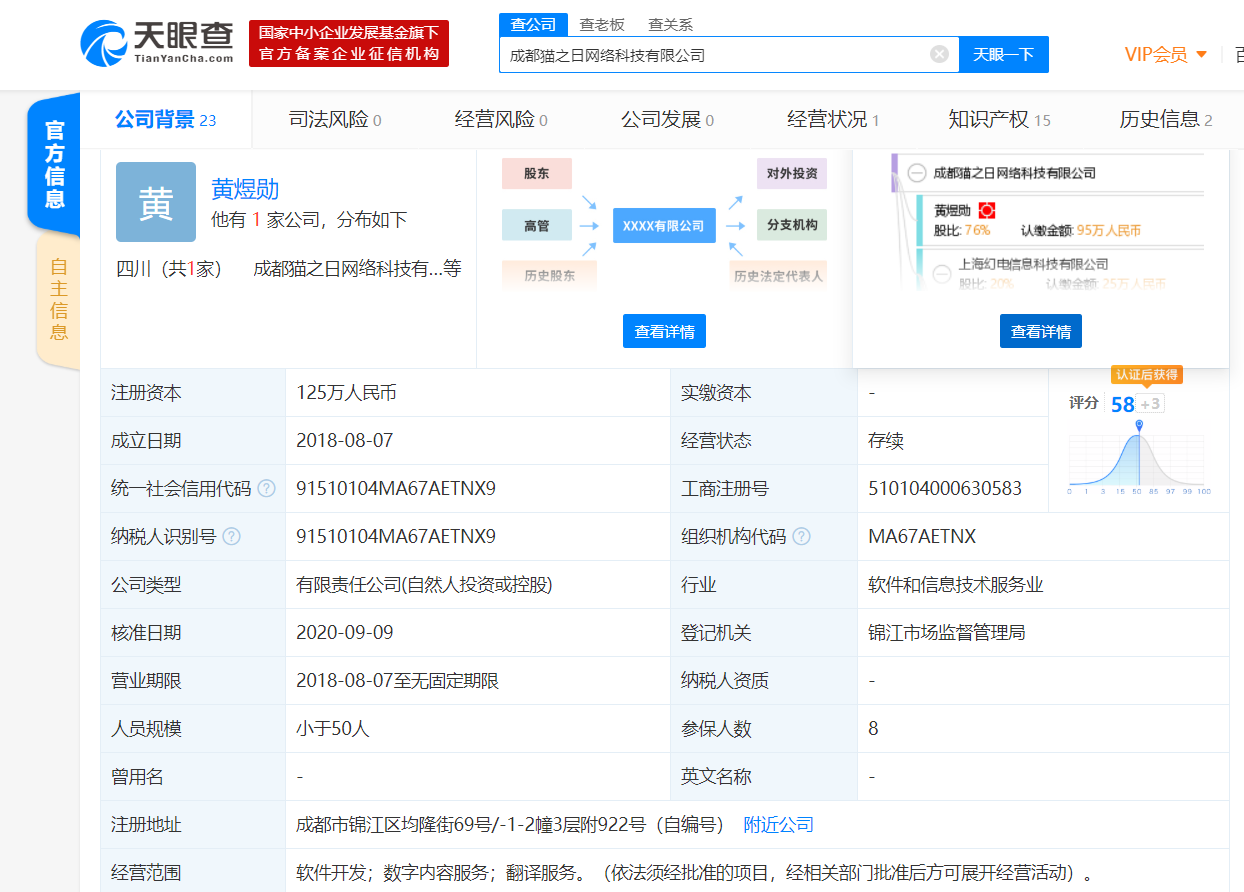Screen dimensions: 1244x892
Task: Open help icon beside 统一社会信用代码
Action: point(266,489)
